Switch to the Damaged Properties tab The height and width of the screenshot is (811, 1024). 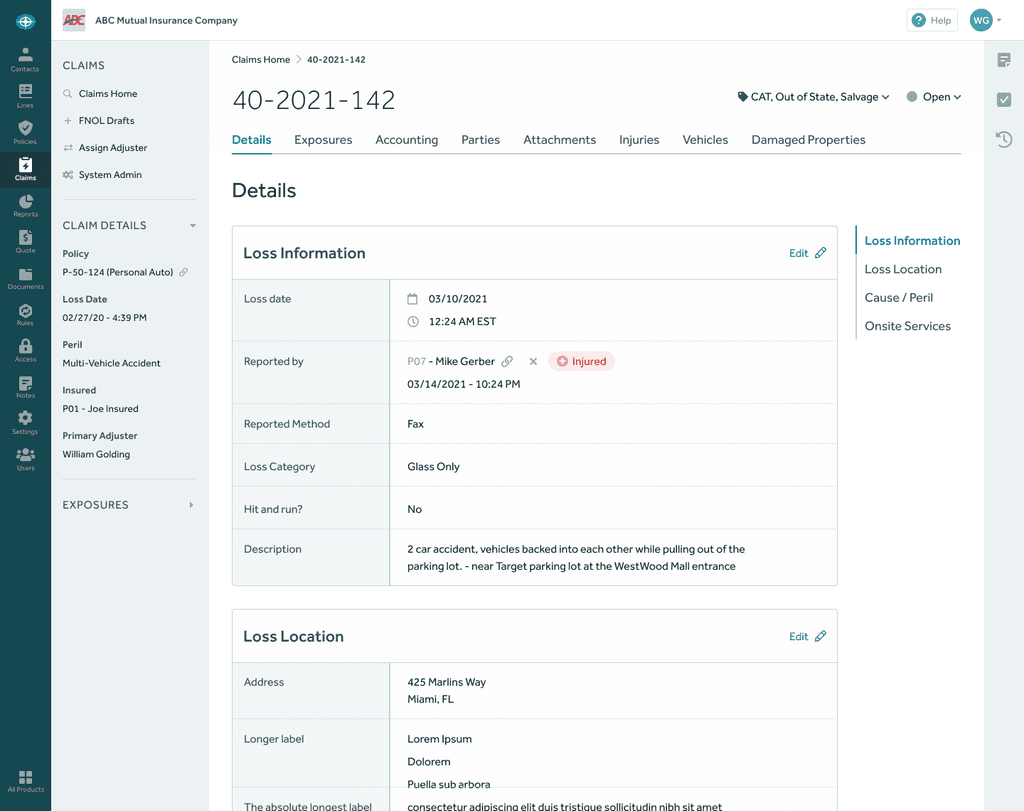(808, 140)
